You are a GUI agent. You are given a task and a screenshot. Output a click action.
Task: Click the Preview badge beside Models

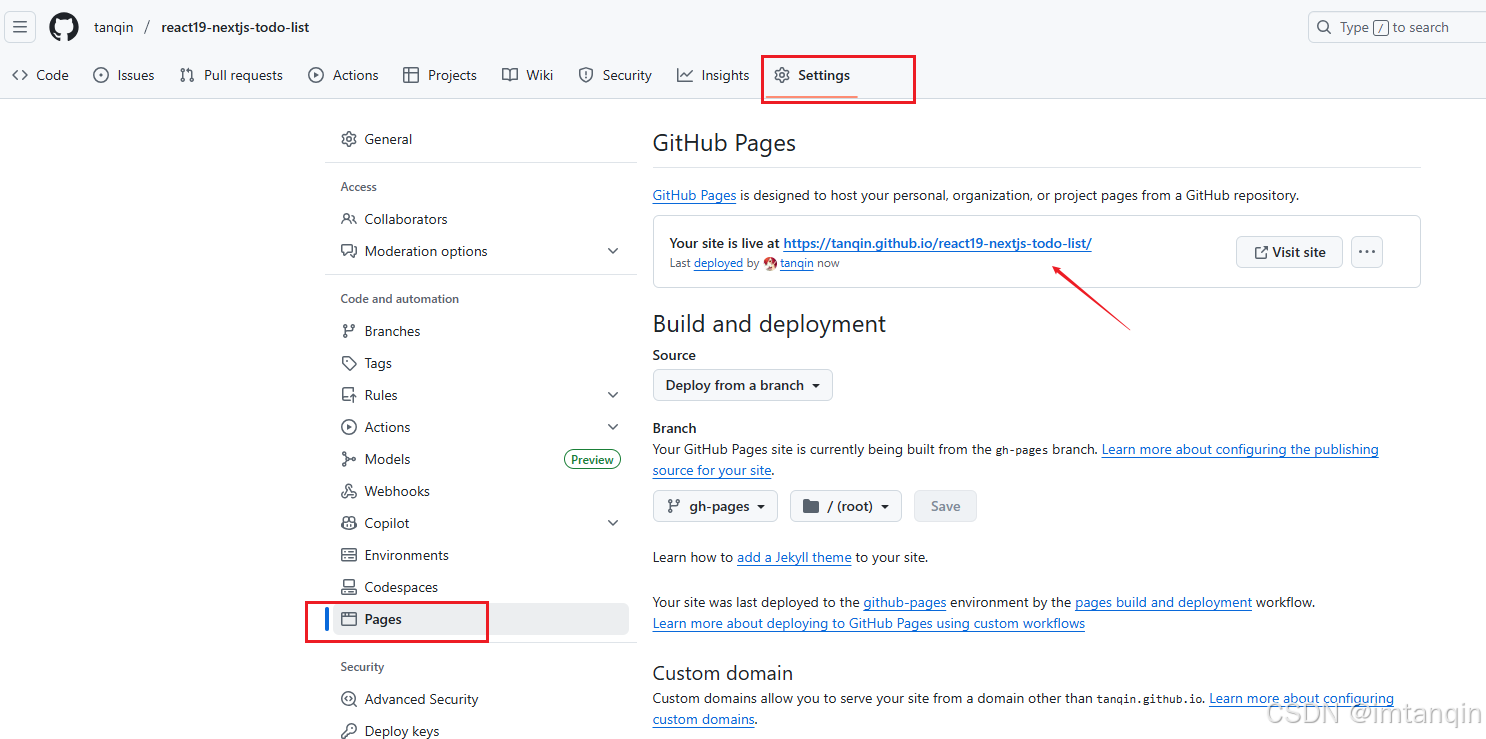tap(592, 459)
